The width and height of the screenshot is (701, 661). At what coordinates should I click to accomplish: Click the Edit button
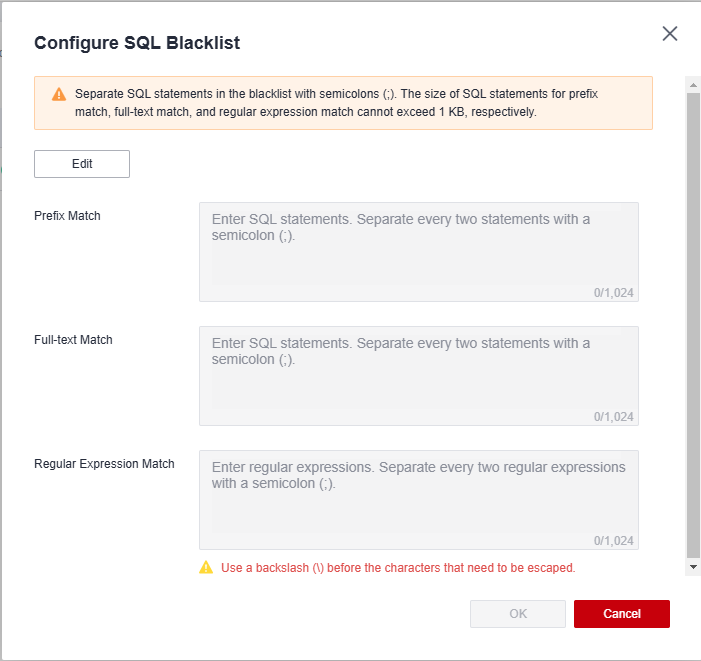point(82,164)
